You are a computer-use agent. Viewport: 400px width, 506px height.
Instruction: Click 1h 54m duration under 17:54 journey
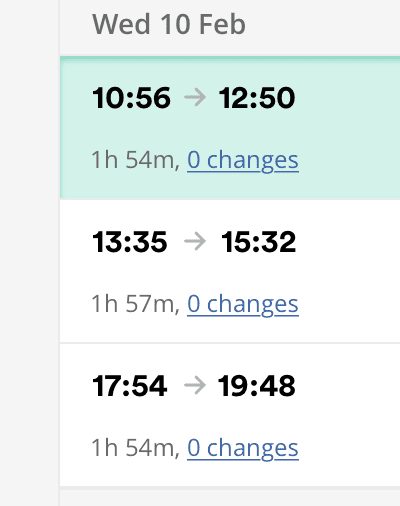(x=136, y=448)
